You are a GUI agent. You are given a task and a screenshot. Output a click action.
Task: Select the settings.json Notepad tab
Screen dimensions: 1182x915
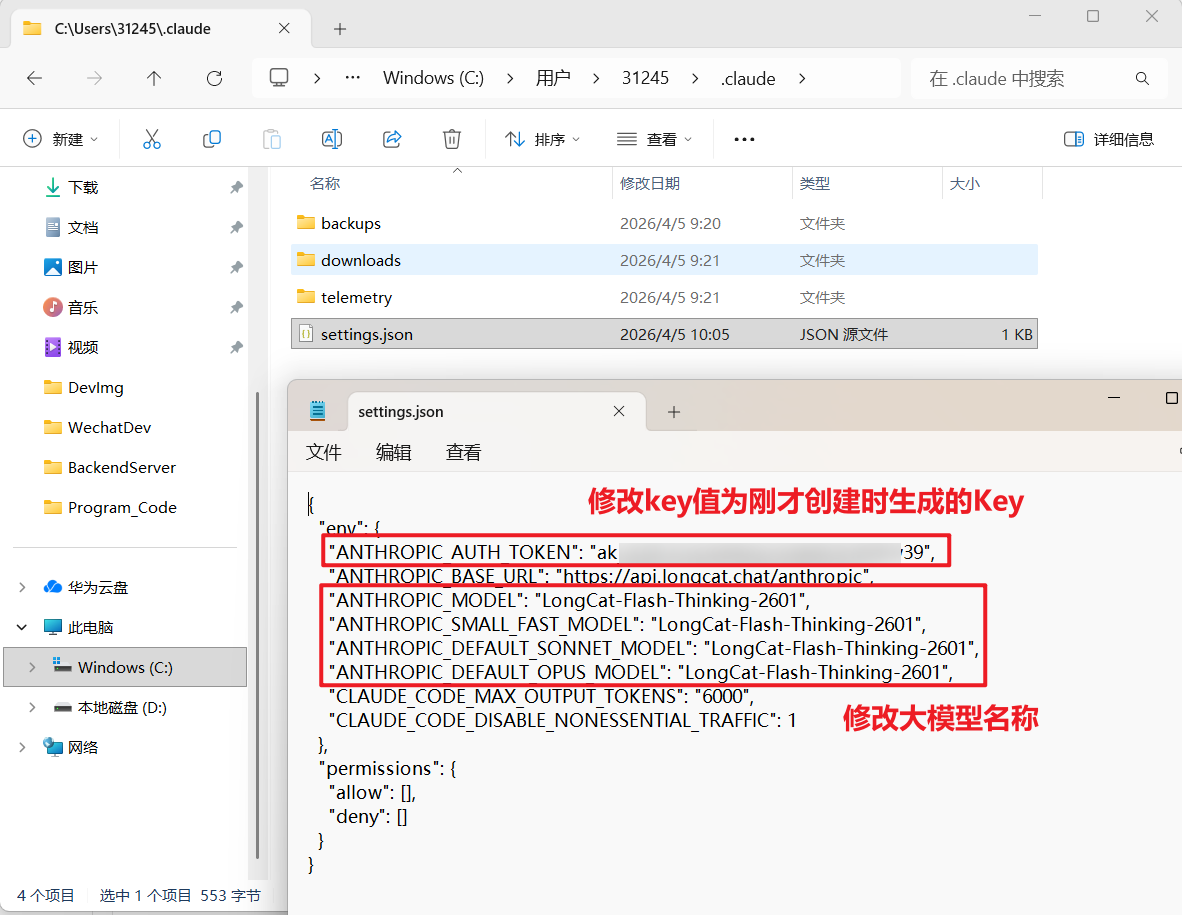(x=496, y=412)
